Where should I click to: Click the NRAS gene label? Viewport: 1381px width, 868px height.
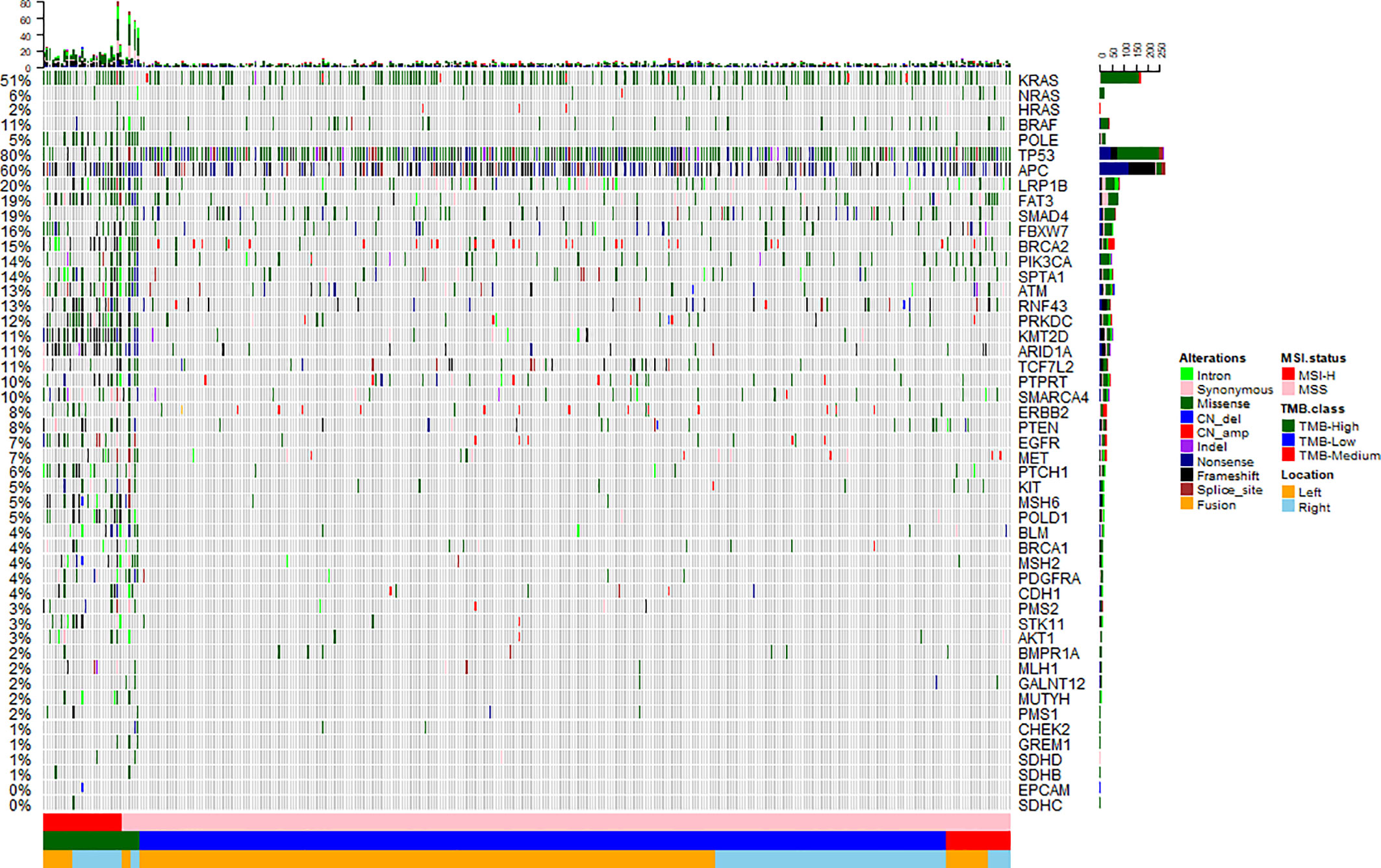tap(1039, 95)
